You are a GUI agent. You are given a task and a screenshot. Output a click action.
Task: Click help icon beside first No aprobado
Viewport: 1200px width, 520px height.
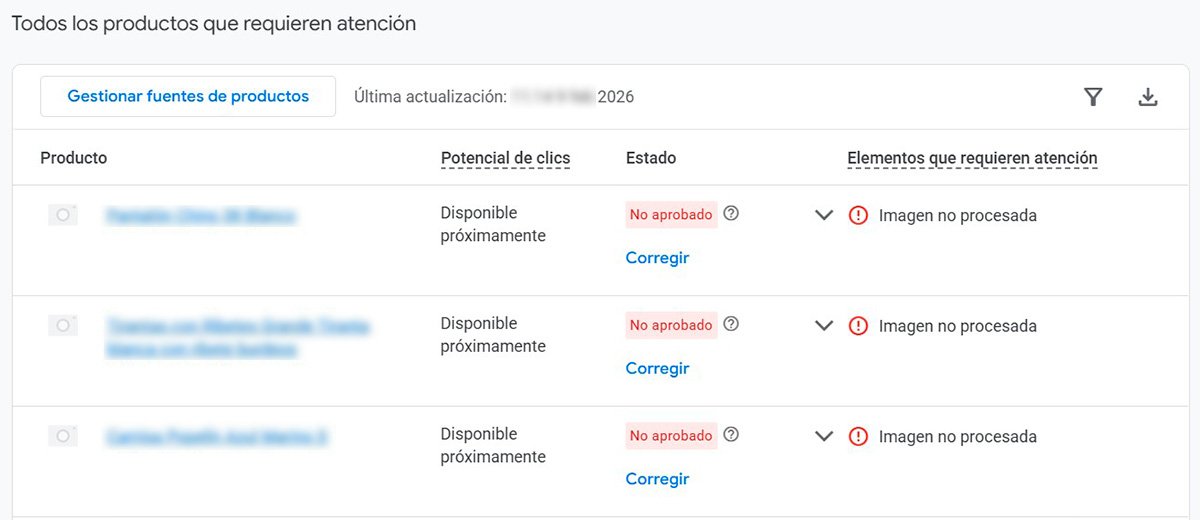coord(731,213)
